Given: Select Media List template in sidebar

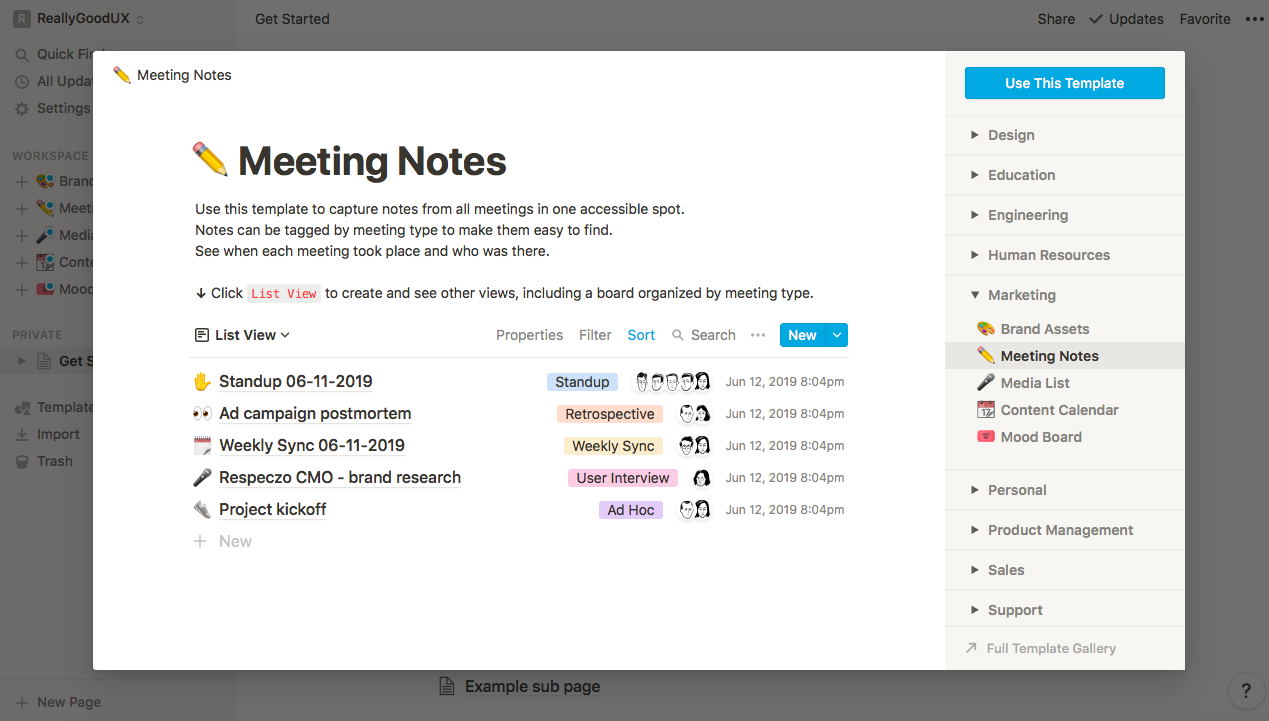Looking at the screenshot, I should click(1035, 383).
